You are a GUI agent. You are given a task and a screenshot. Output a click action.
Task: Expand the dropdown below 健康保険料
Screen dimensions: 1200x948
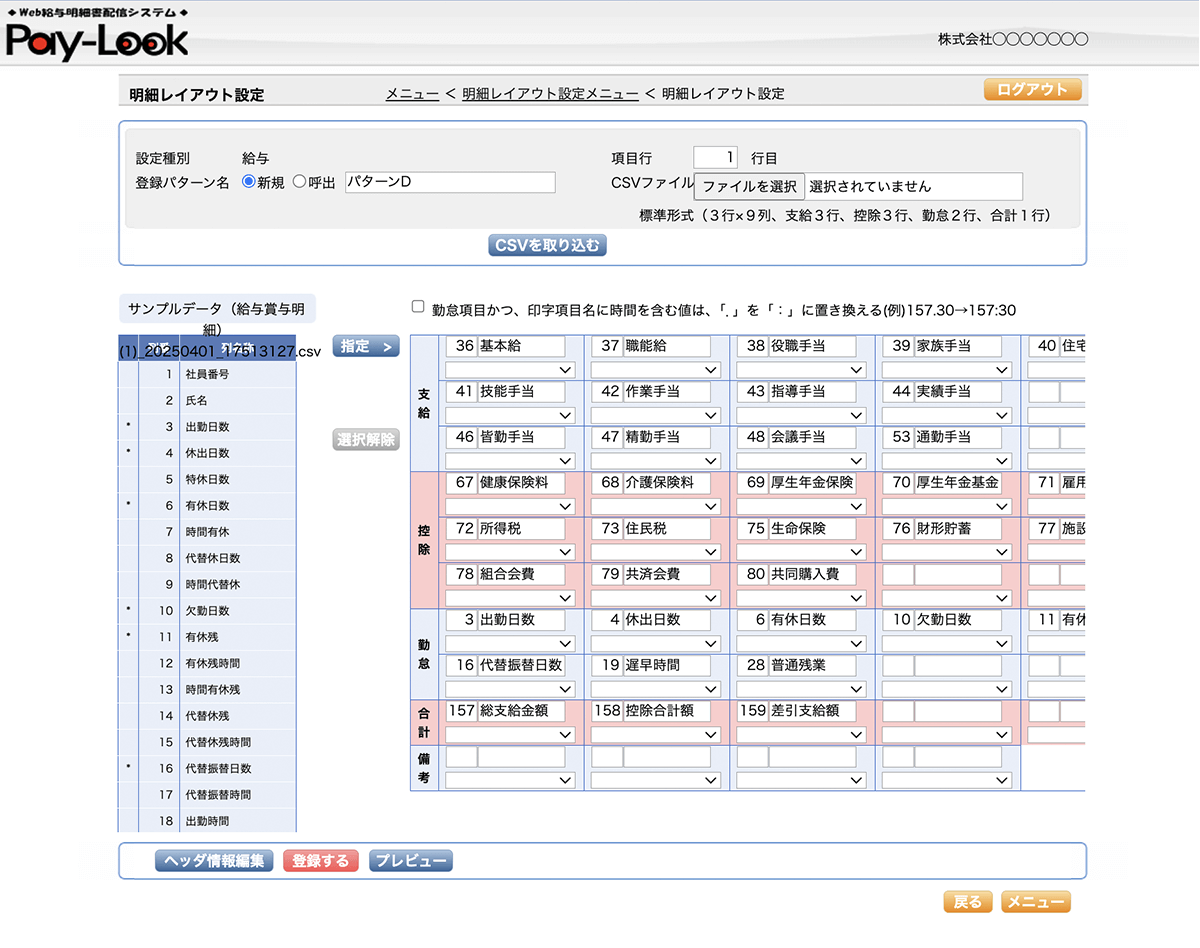pos(510,507)
